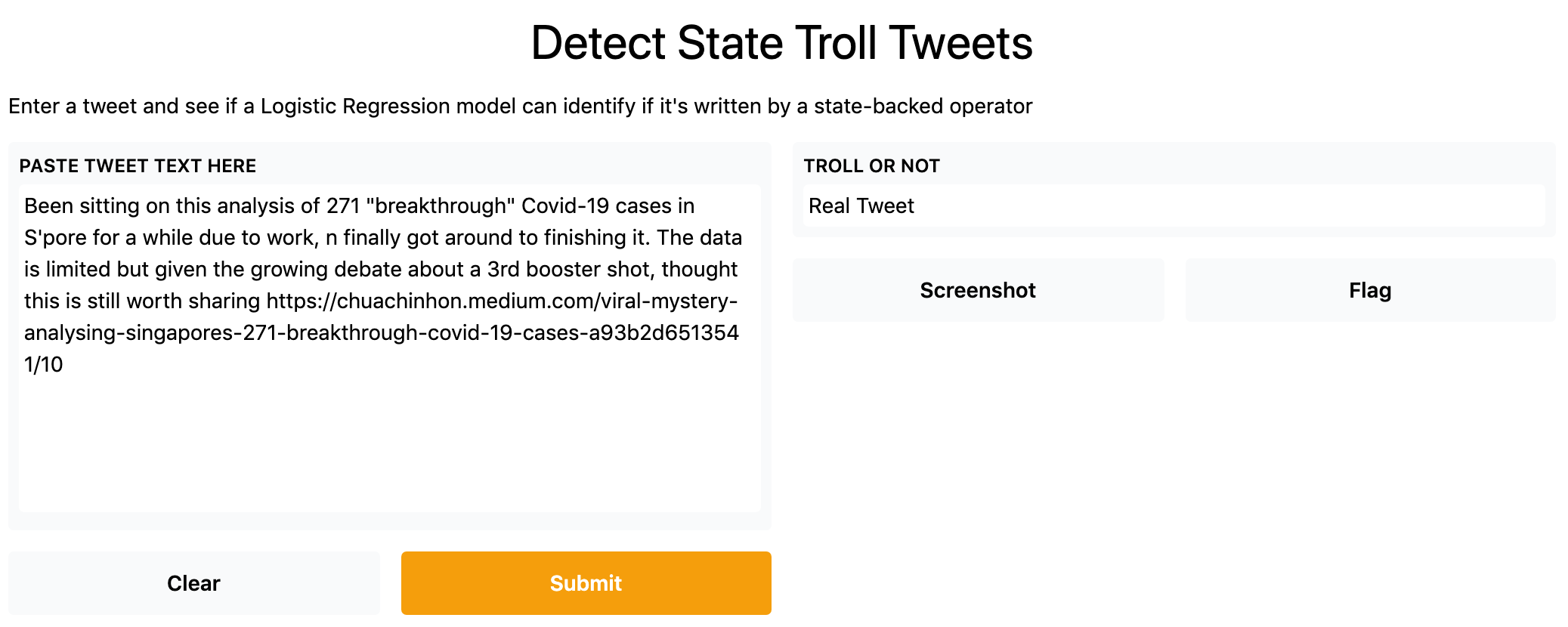Flag this prediction result
Image resolution: width=1568 pixels, height=627 pixels.
1370,290
